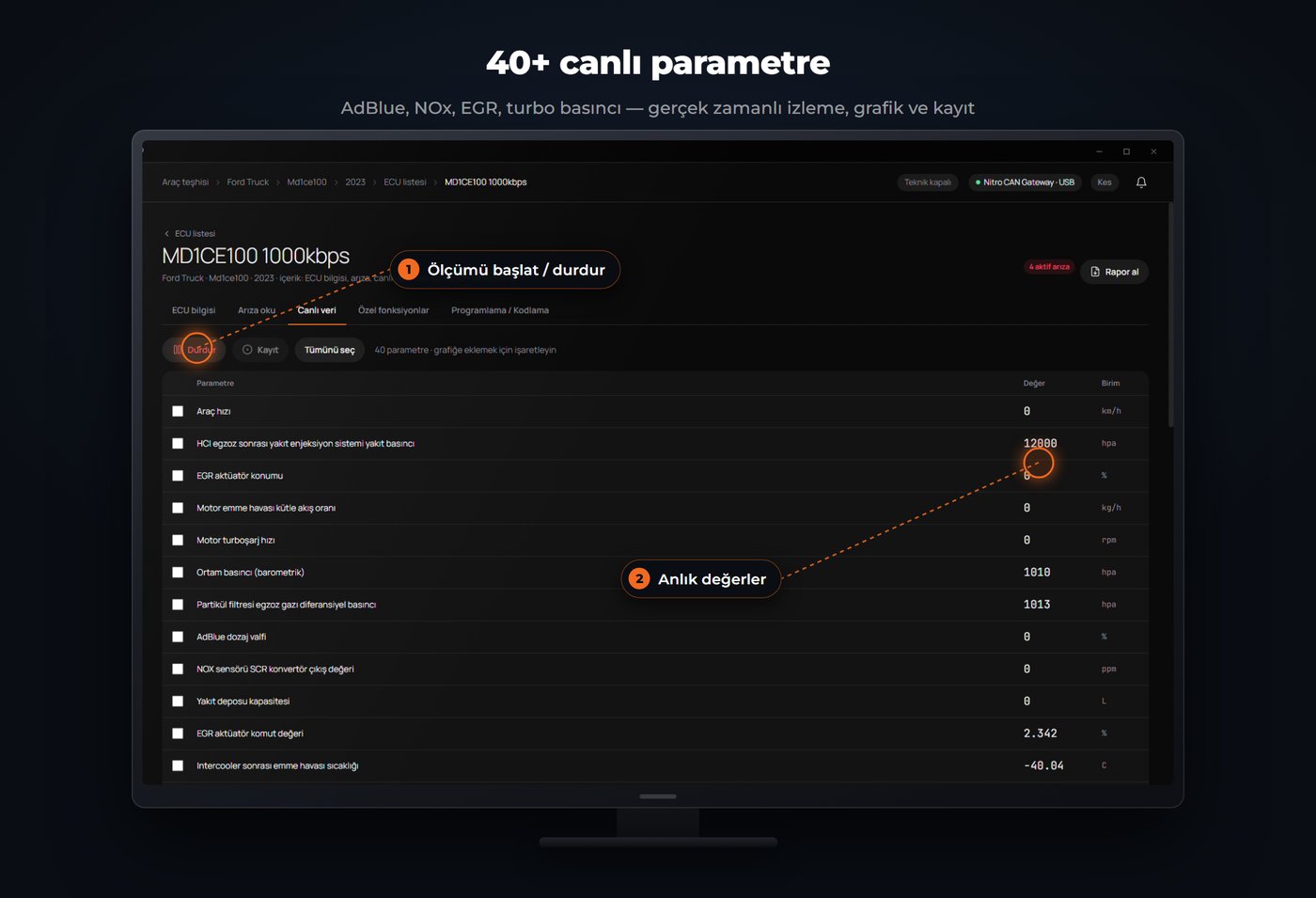Open "Araç teşhisi" in the breadcrumb
The width and height of the screenshot is (1316, 898).
185,182
